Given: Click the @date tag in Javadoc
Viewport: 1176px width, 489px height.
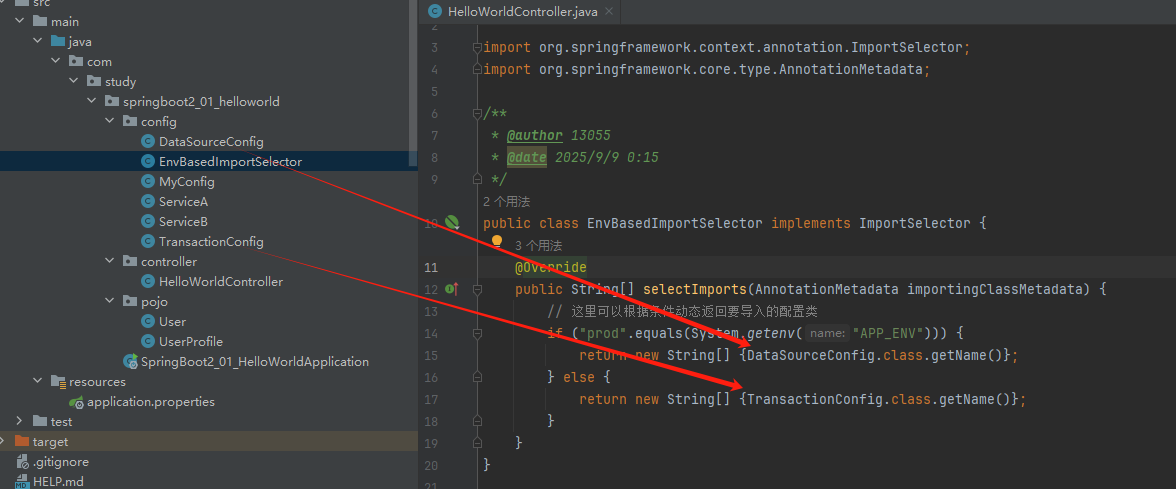Looking at the screenshot, I should 526,158.
